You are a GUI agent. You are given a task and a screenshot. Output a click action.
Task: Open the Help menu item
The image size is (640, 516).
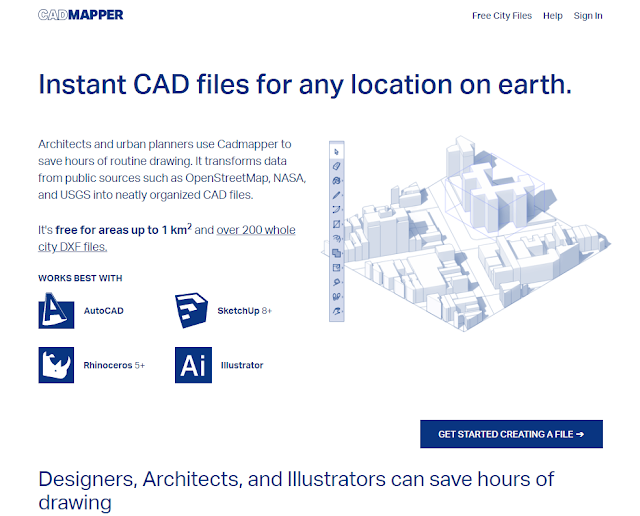coord(552,16)
